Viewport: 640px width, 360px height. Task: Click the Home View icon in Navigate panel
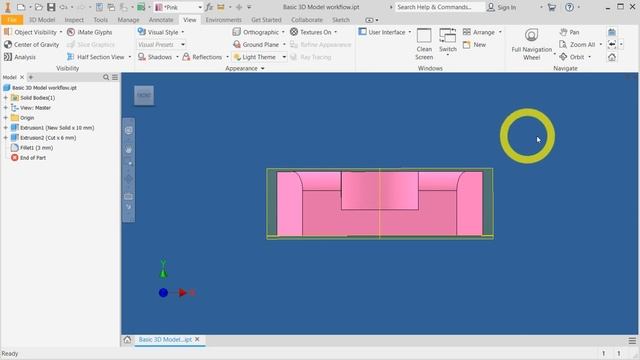point(612,57)
